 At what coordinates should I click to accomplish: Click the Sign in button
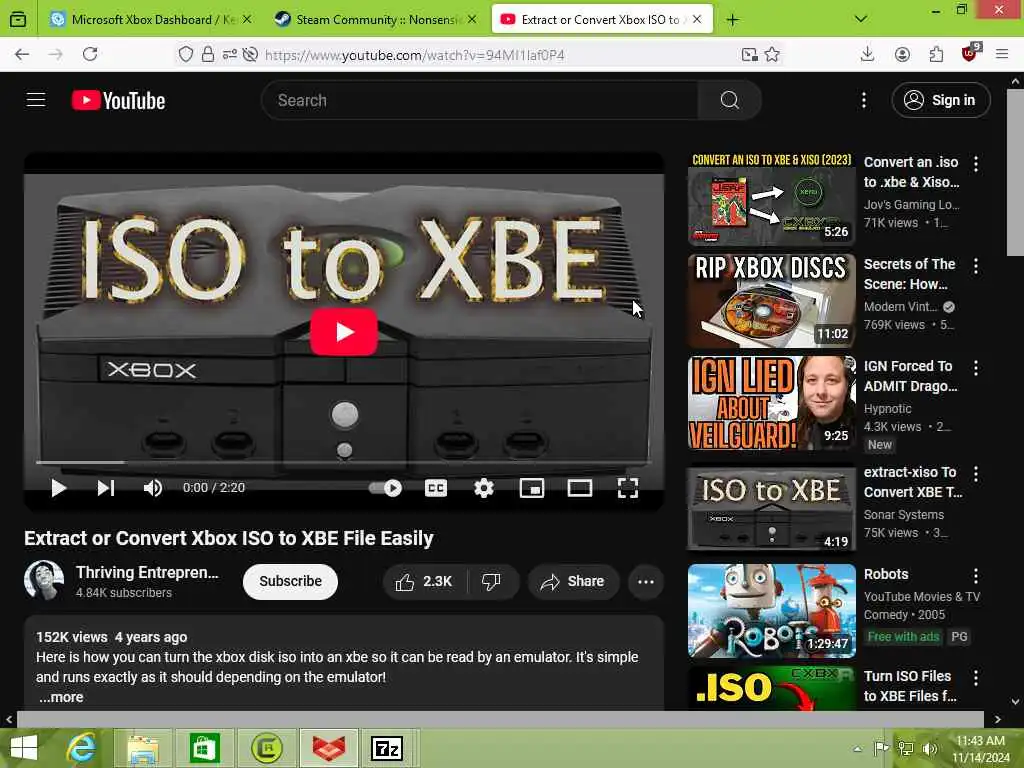point(940,100)
